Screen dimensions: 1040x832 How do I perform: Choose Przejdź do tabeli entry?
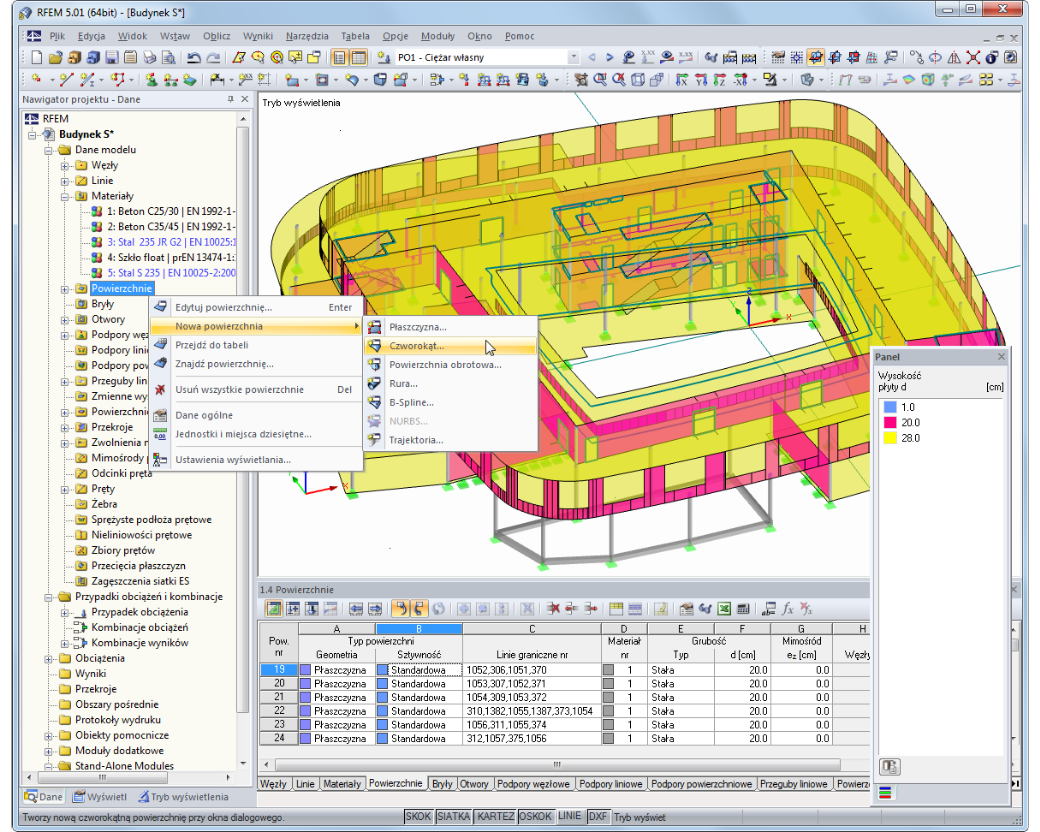click(x=257, y=345)
